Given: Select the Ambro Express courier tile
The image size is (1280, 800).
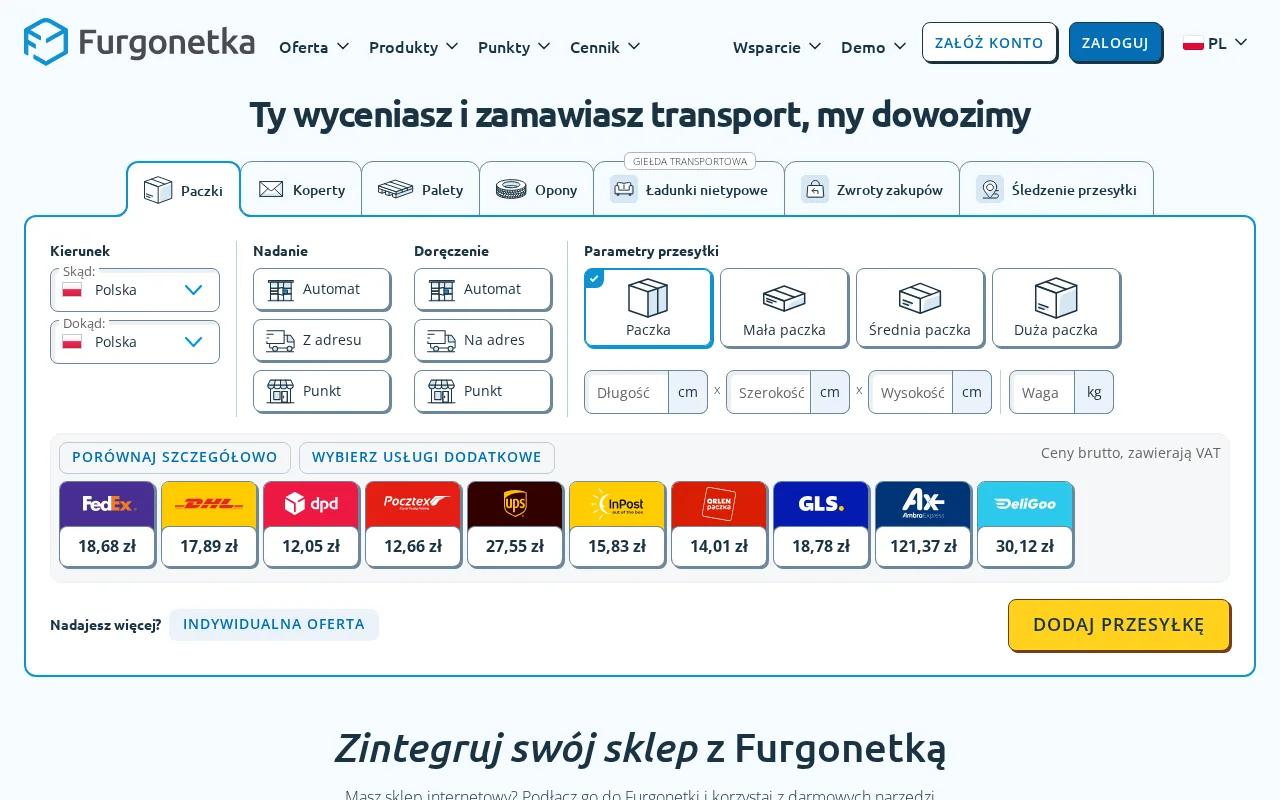Looking at the screenshot, I should click(x=924, y=524).
